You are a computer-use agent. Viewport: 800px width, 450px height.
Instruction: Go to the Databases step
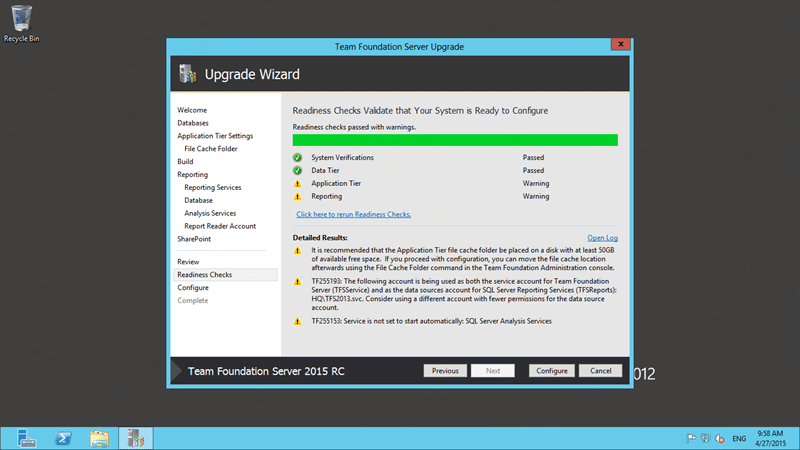193,123
